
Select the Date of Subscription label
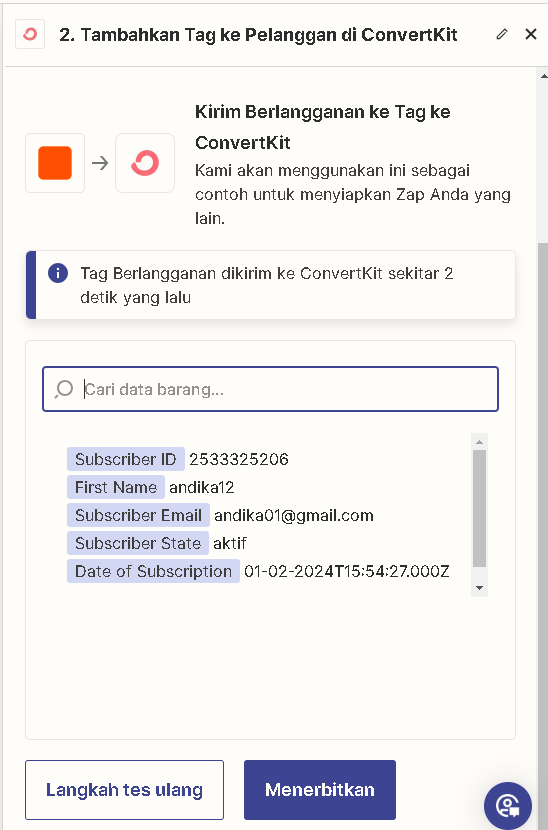coord(153,571)
